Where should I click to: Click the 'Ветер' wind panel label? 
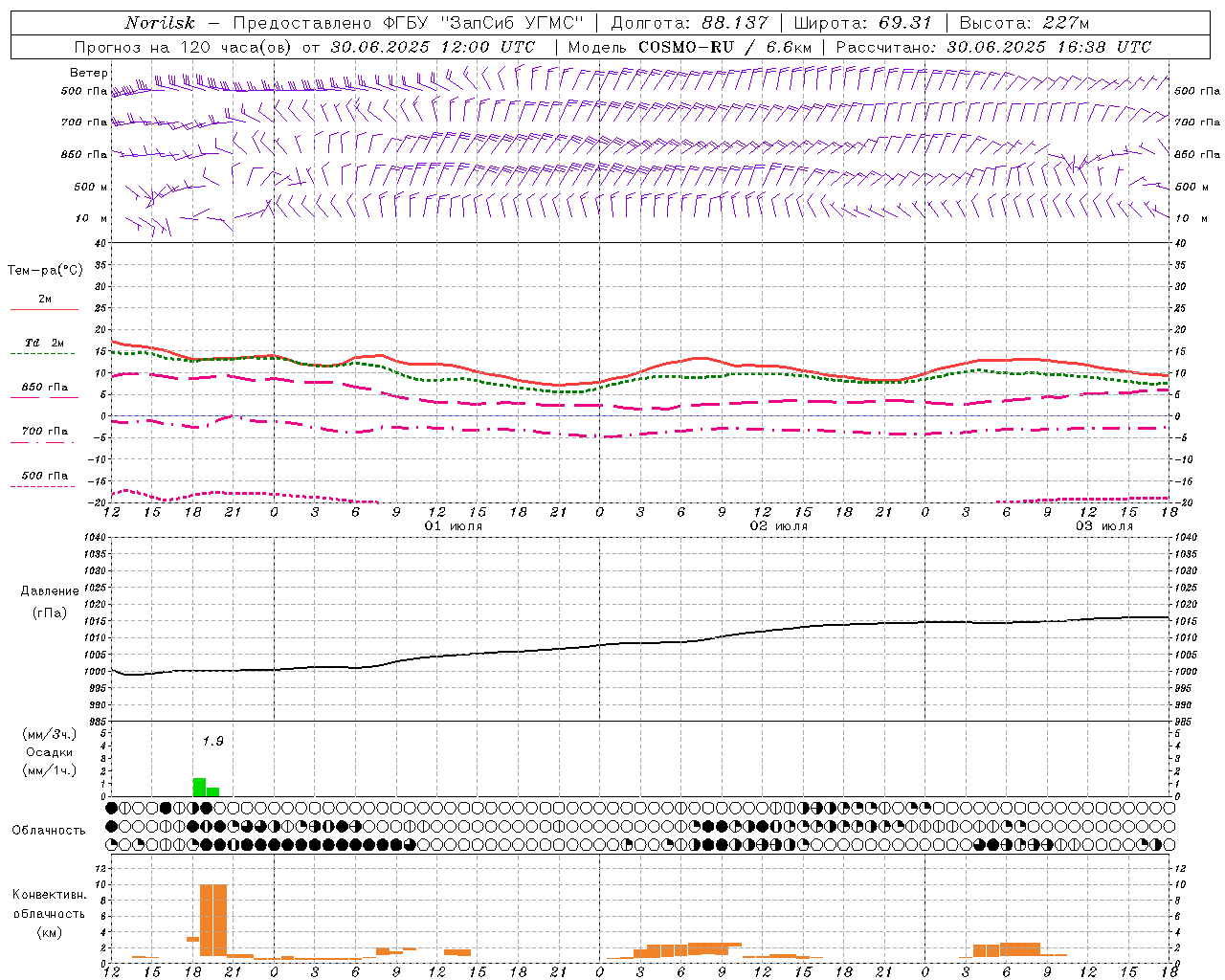[89, 73]
